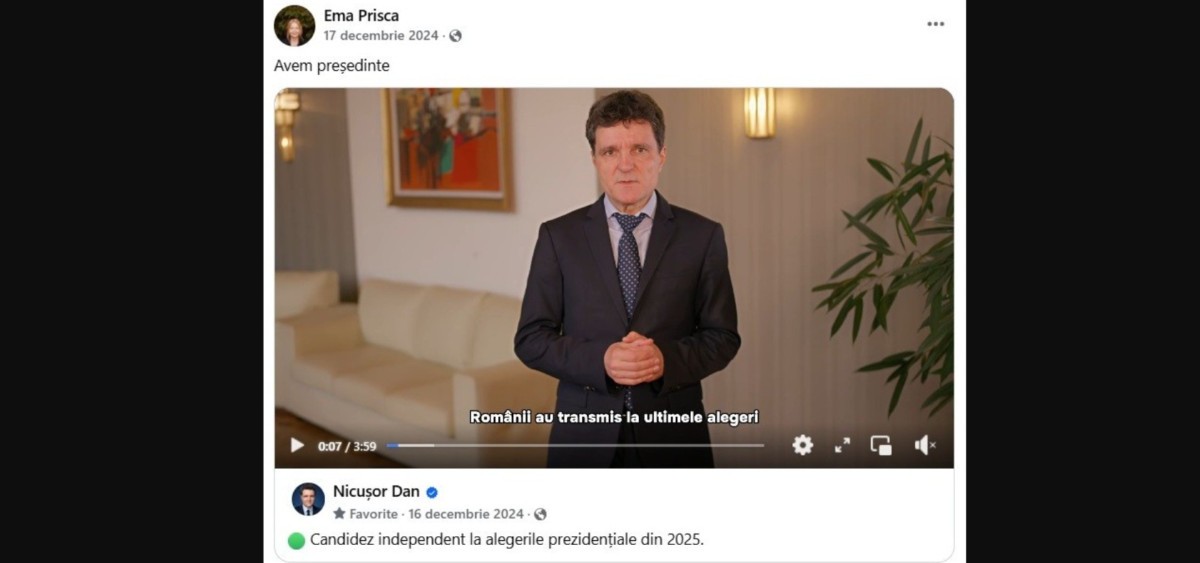The height and width of the screenshot is (563, 1200).
Task: Expand video to fullscreen
Action: [x=842, y=446]
